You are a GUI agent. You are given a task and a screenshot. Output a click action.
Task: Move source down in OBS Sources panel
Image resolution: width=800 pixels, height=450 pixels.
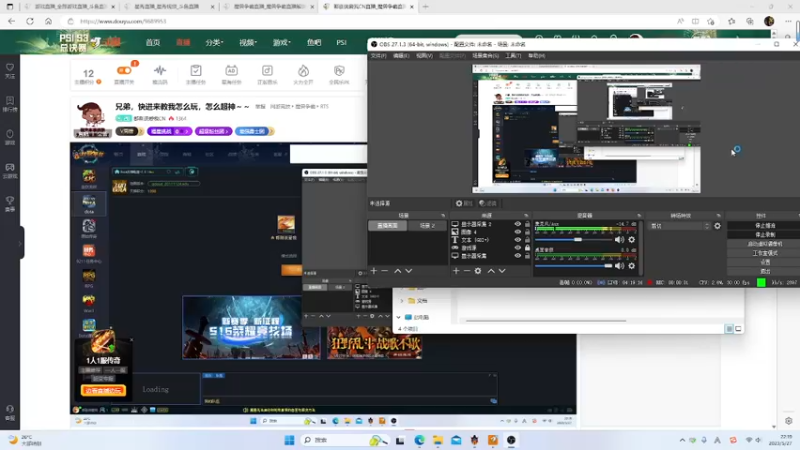coord(502,271)
